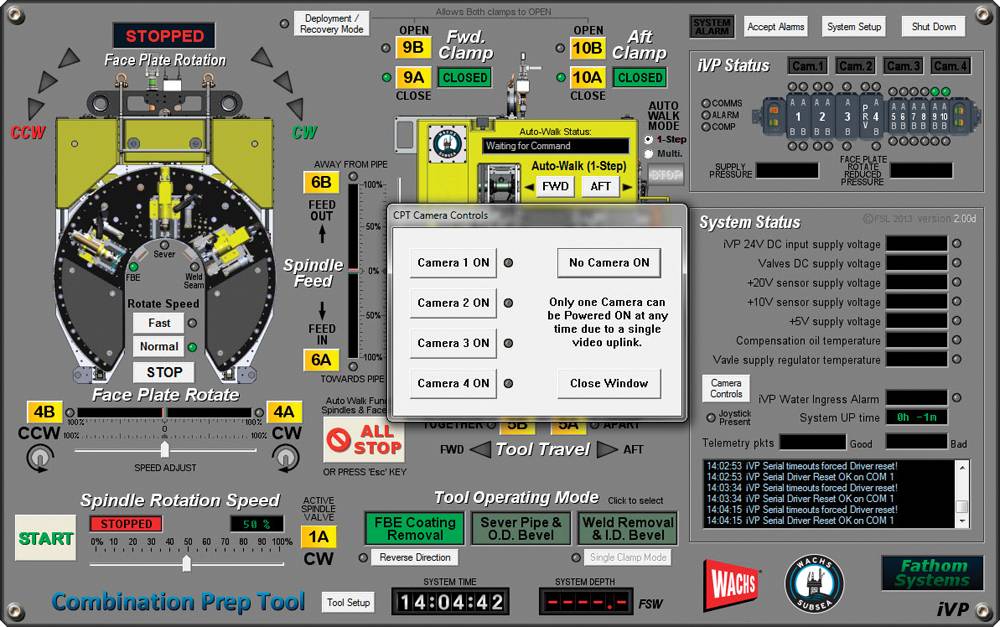Click the Fathom Systems logo
This screenshot has height=627, width=1000.
pyautogui.click(x=932, y=573)
